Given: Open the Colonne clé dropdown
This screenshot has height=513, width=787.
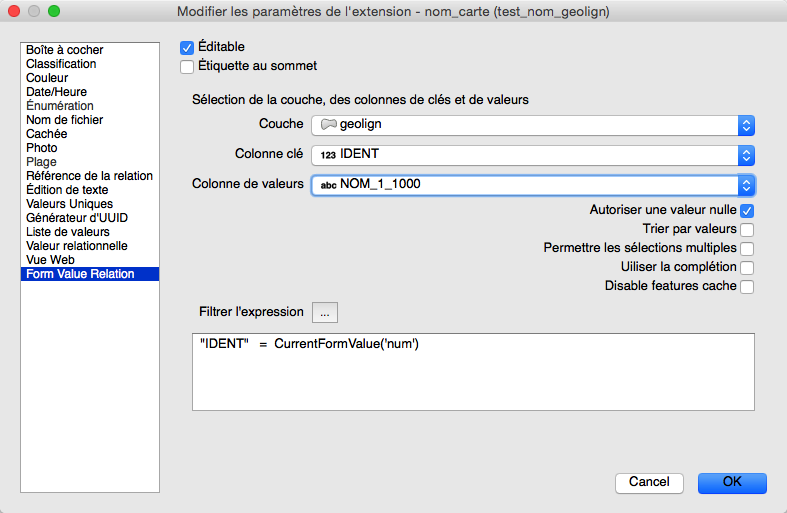Looking at the screenshot, I should (x=532, y=155).
